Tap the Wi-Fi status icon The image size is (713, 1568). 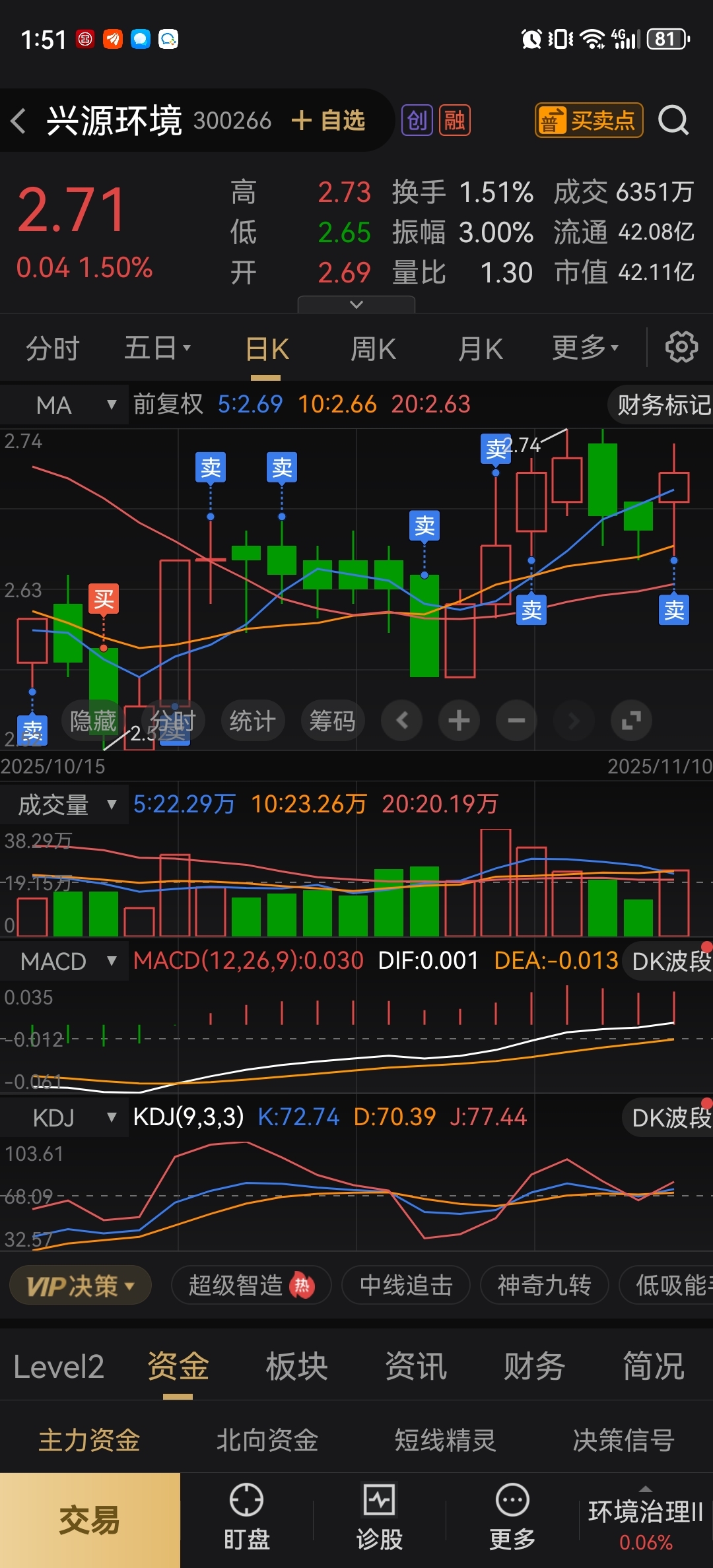pos(593,39)
